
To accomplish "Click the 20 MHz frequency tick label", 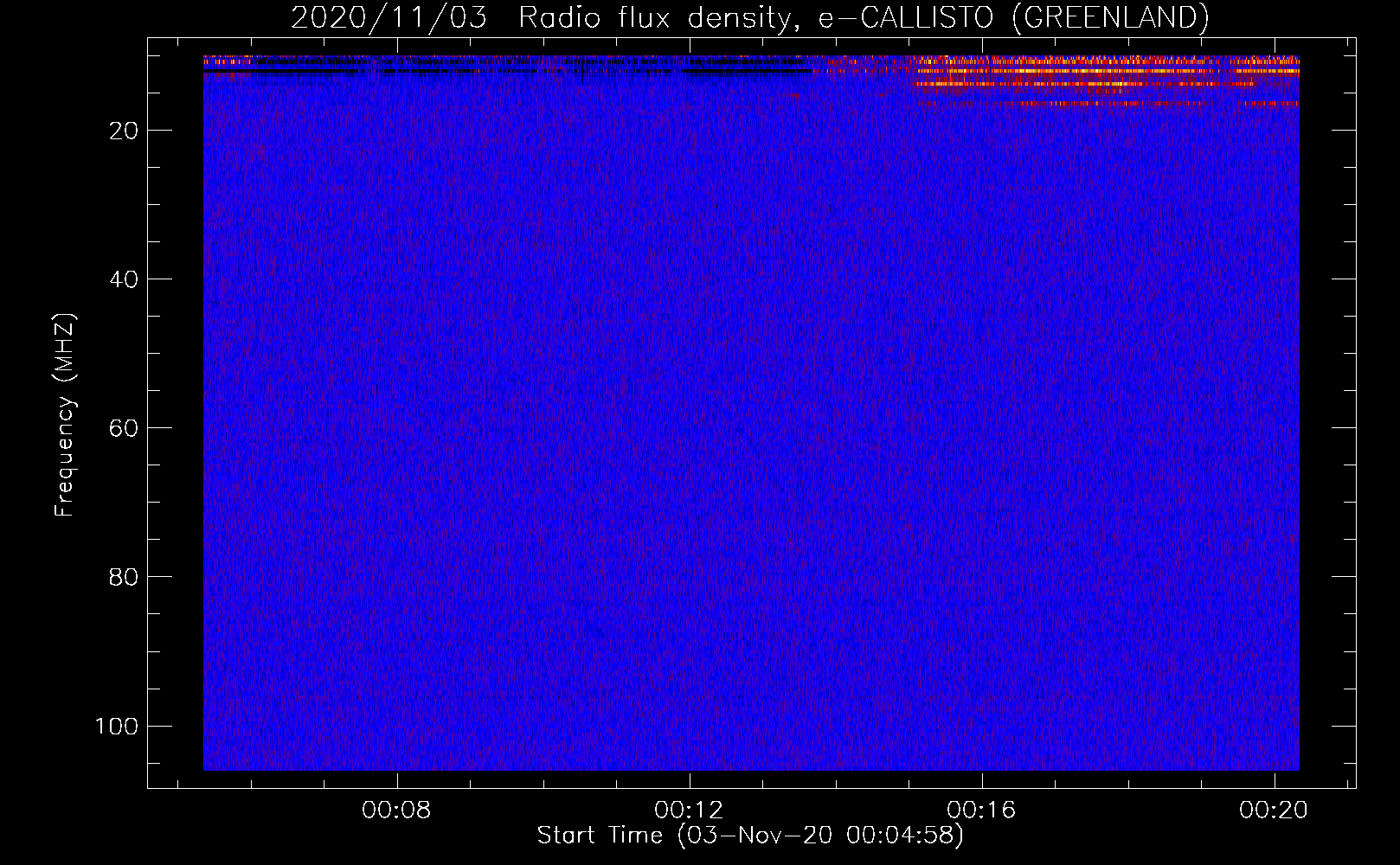I will tap(124, 131).
